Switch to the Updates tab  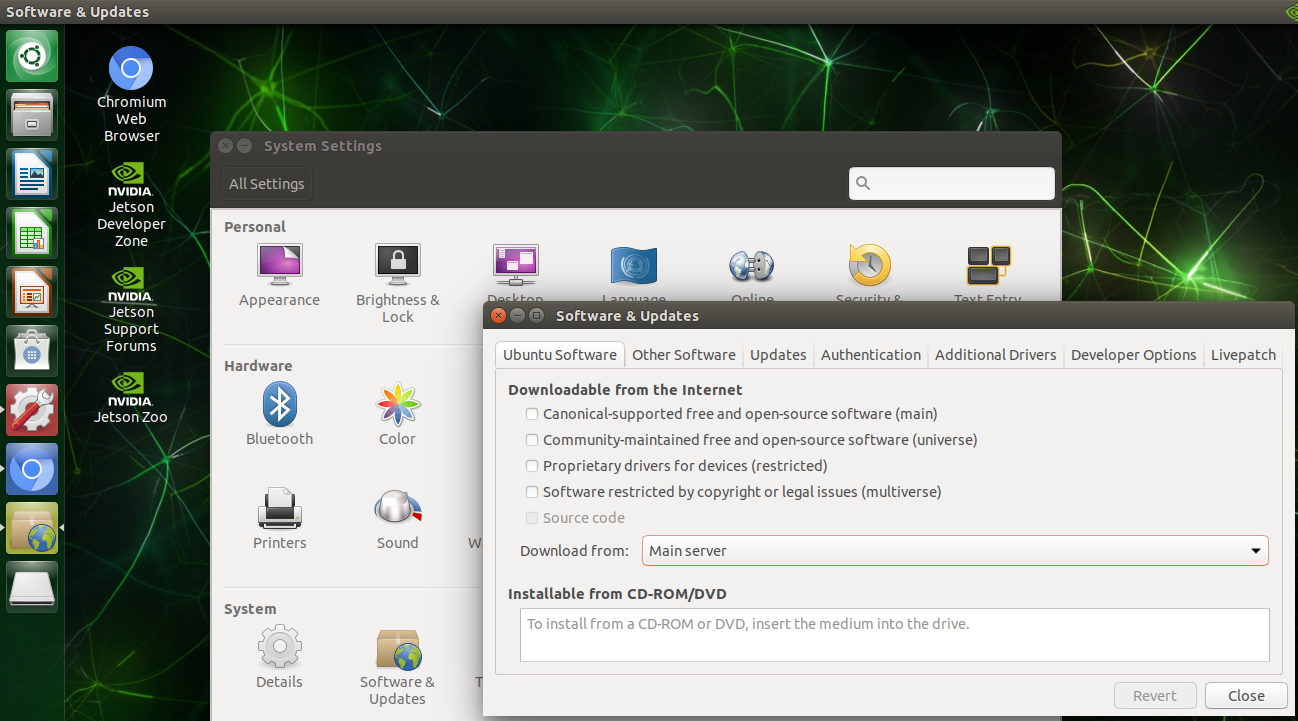point(778,355)
